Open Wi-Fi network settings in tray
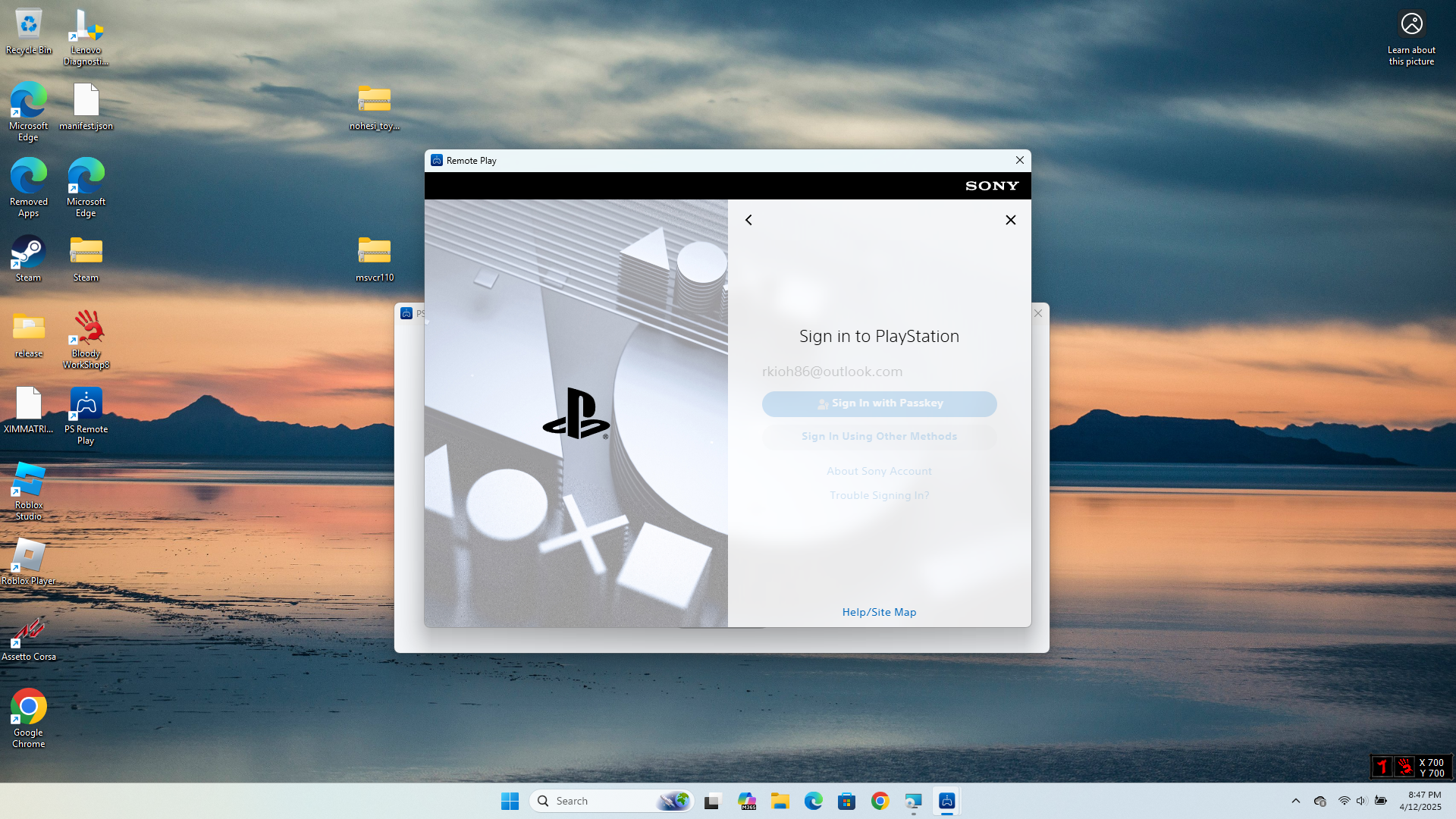 1344,801
